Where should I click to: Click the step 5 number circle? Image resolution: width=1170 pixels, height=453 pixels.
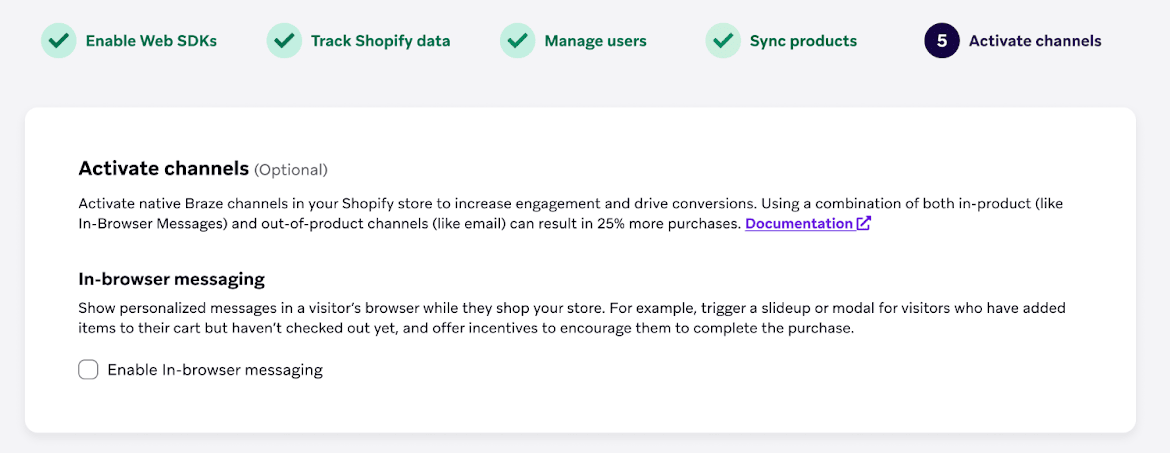(942, 41)
